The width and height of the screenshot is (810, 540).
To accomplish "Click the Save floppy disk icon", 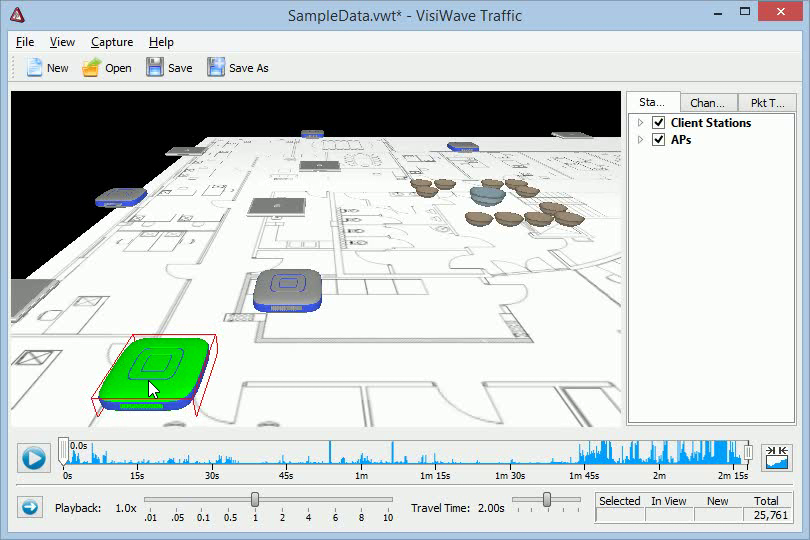I will click(x=154, y=68).
